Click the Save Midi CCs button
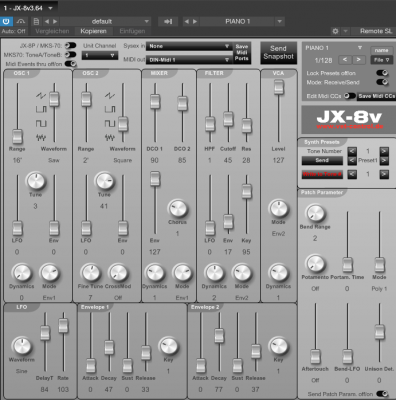The height and width of the screenshot is (400, 396). pos(376,96)
